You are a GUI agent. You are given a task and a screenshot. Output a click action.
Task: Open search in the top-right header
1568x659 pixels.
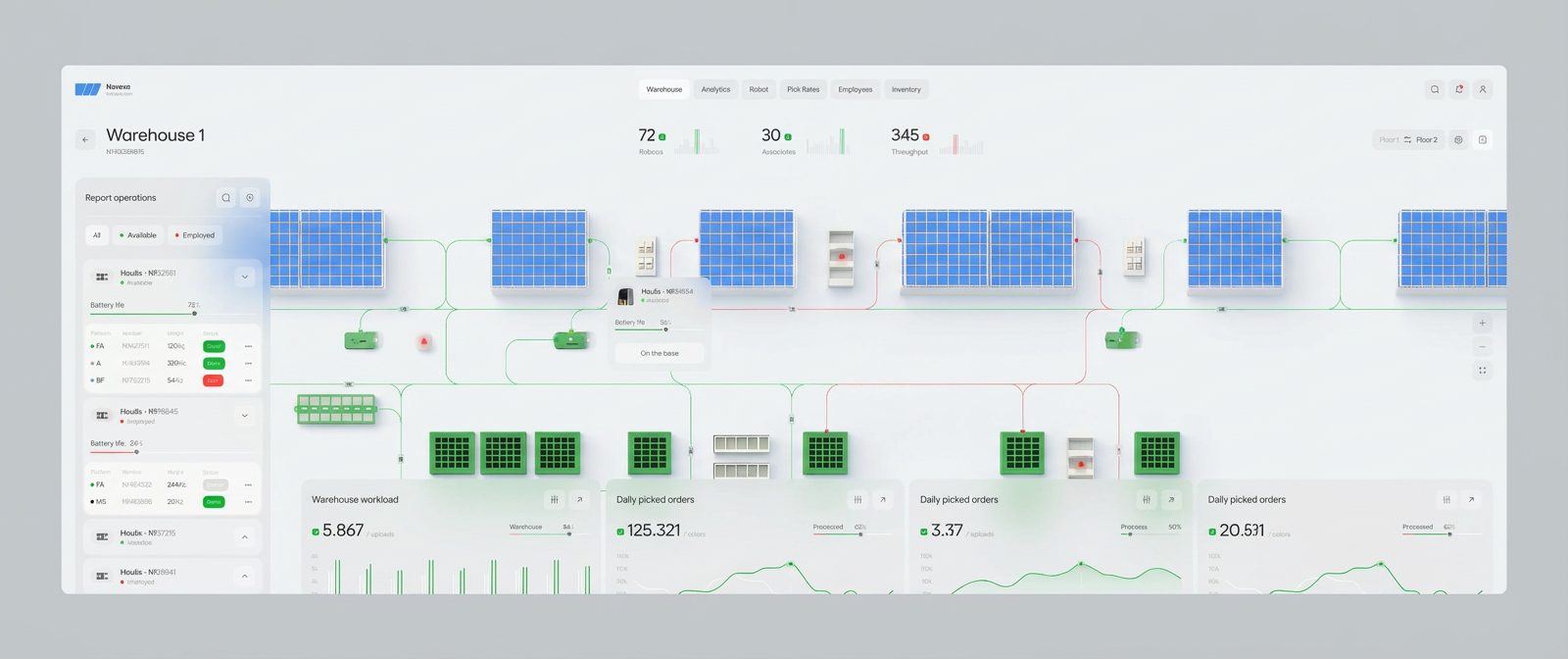point(1435,89)
